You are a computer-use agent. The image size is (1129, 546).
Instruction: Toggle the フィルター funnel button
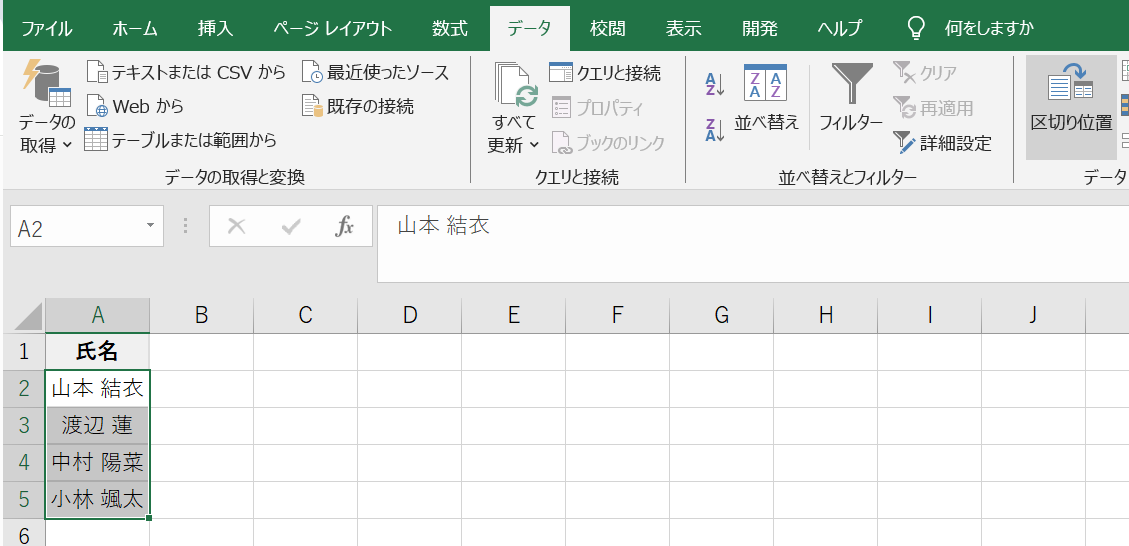[851, 100]
